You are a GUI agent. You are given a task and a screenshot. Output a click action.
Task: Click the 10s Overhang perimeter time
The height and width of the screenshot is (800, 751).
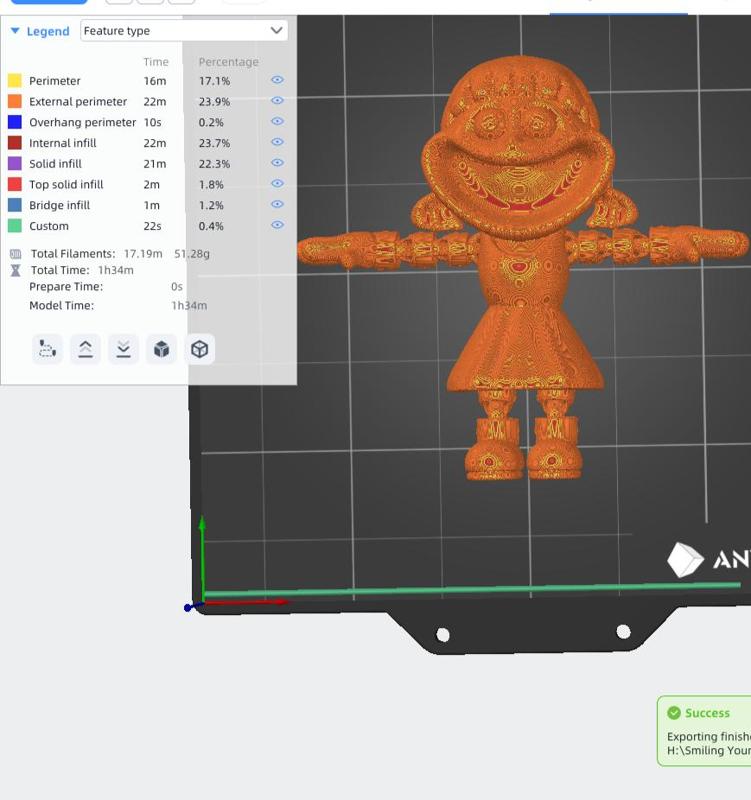click(x=152, y=122)
